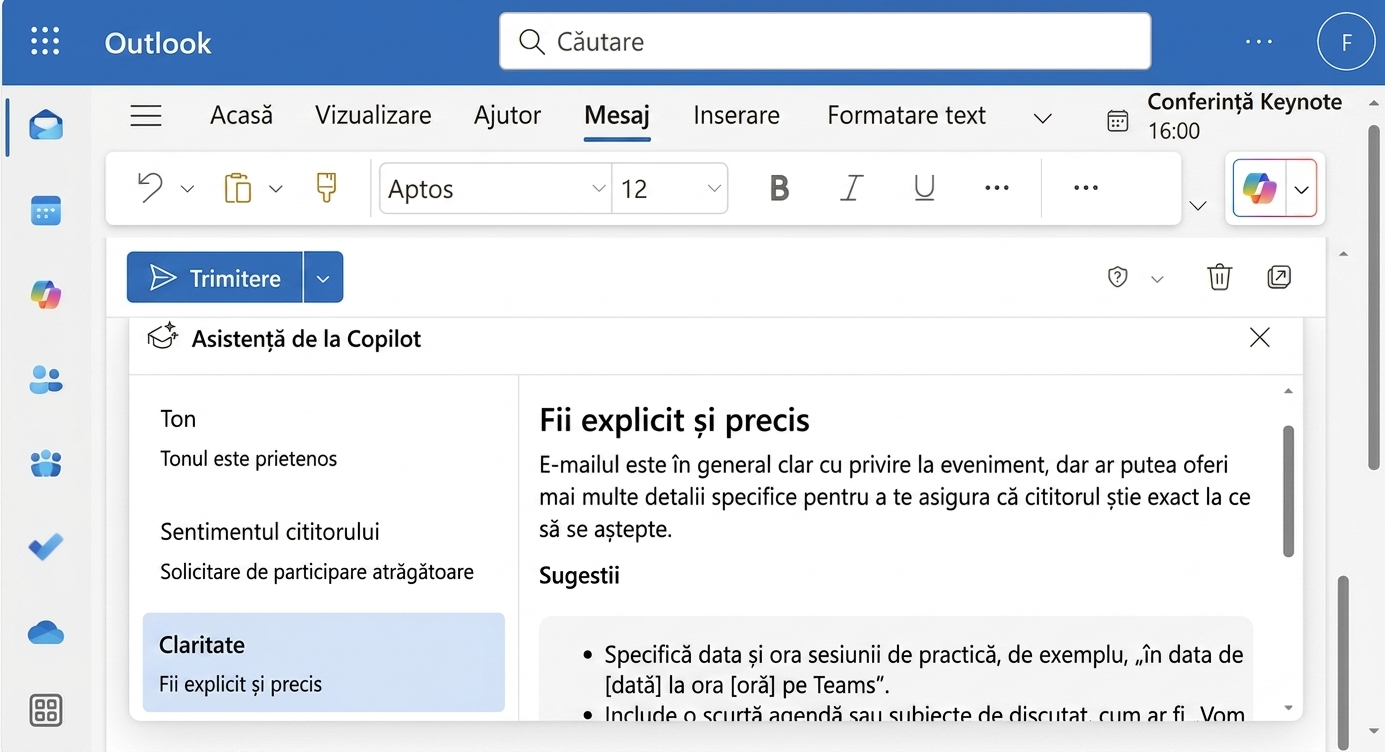This screenshot has height=752, width=1385.
Task: Expand the Paste options dropdown
Action: [276, 189]
